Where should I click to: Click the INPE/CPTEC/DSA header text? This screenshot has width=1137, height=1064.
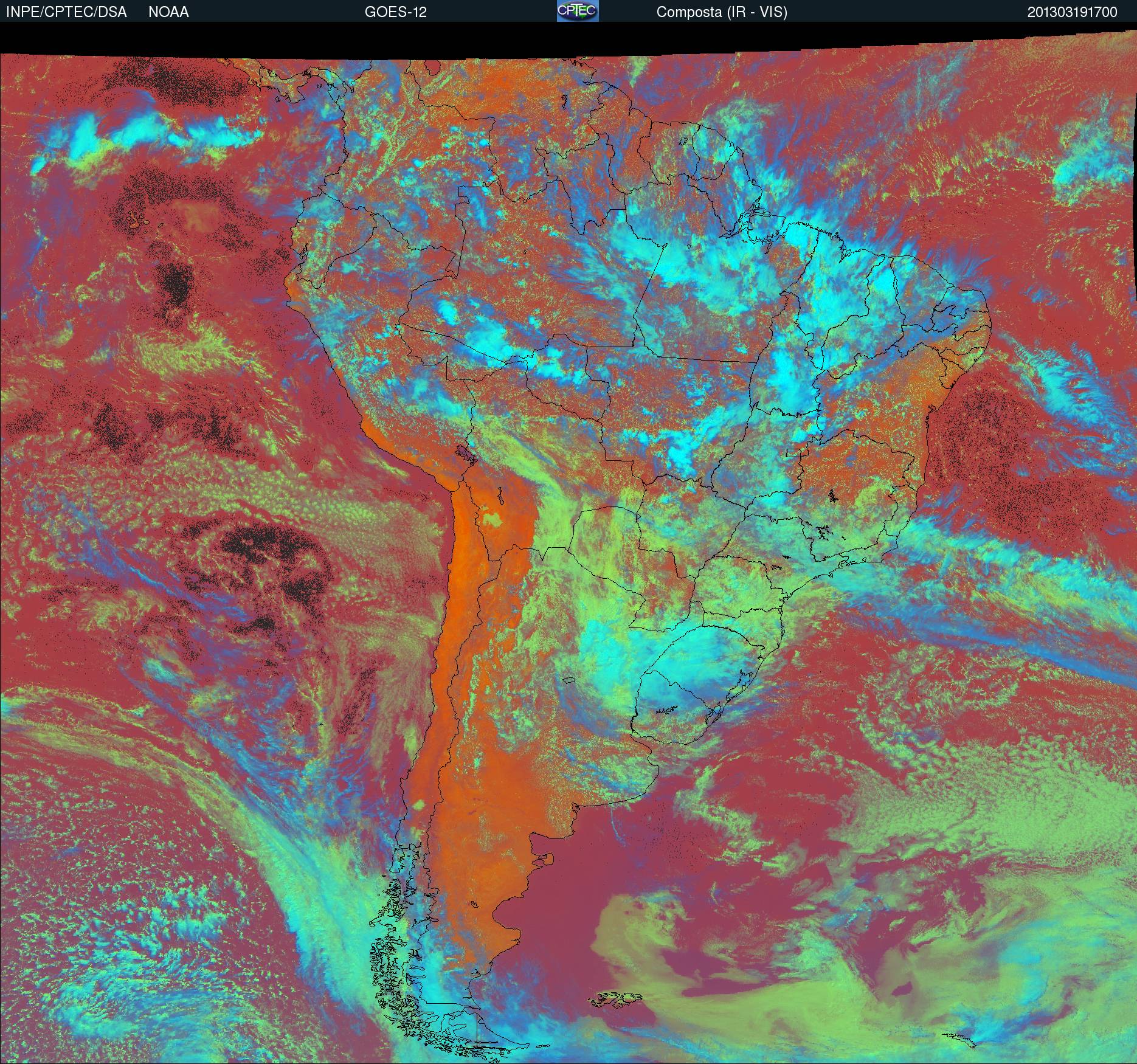[x=66, y=12]
